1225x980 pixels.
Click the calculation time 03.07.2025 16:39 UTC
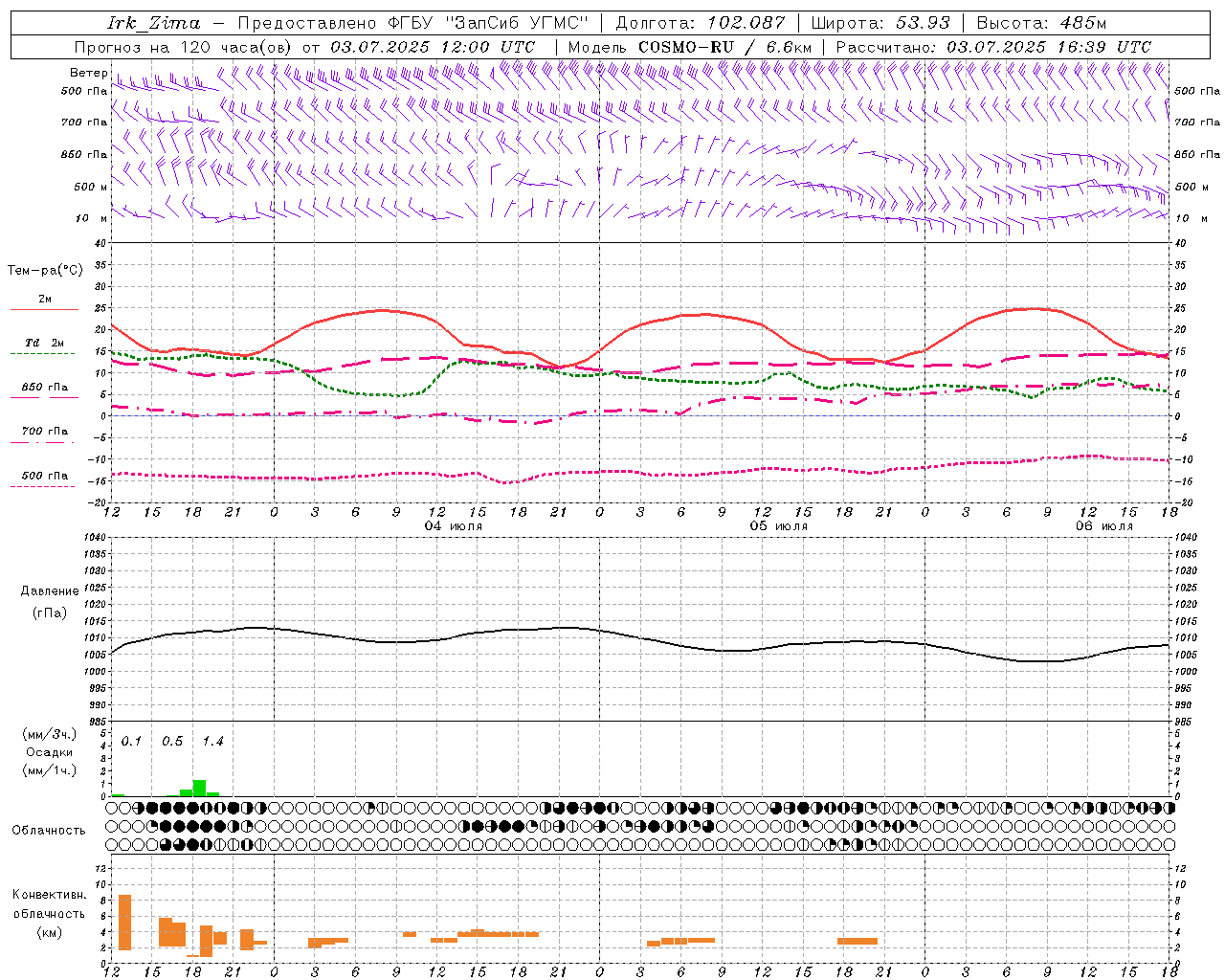[x=1049, y=47]
